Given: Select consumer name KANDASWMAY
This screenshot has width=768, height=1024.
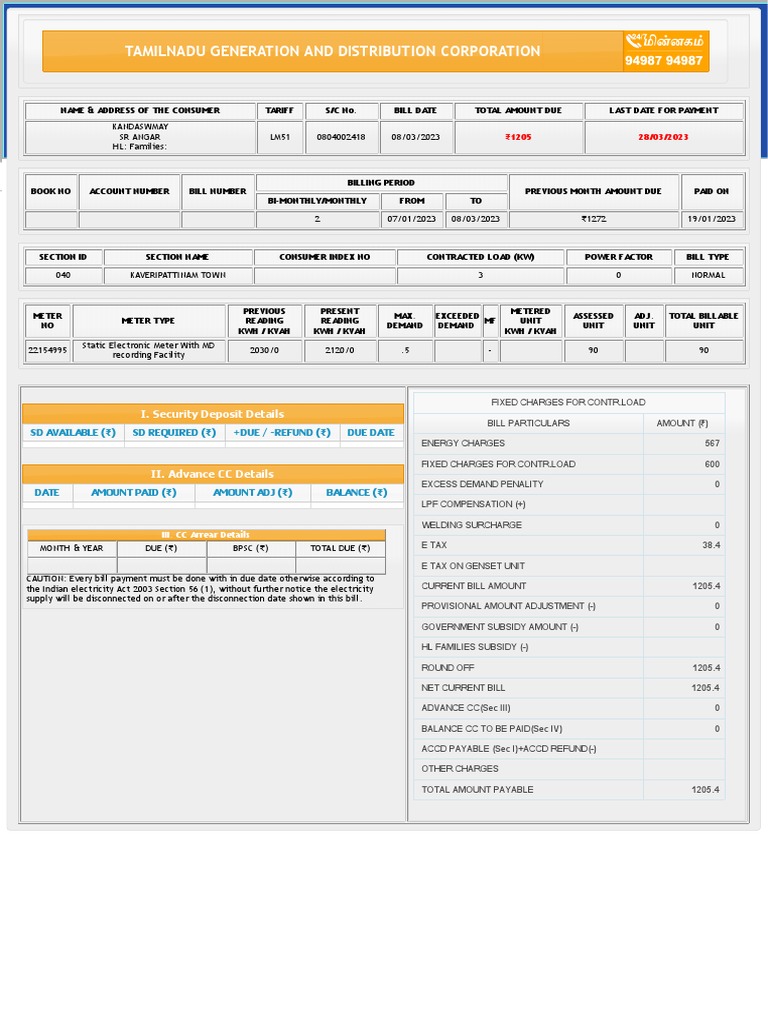Looking at the screenshot, I should pyautogui.click(x=140, y=127).
